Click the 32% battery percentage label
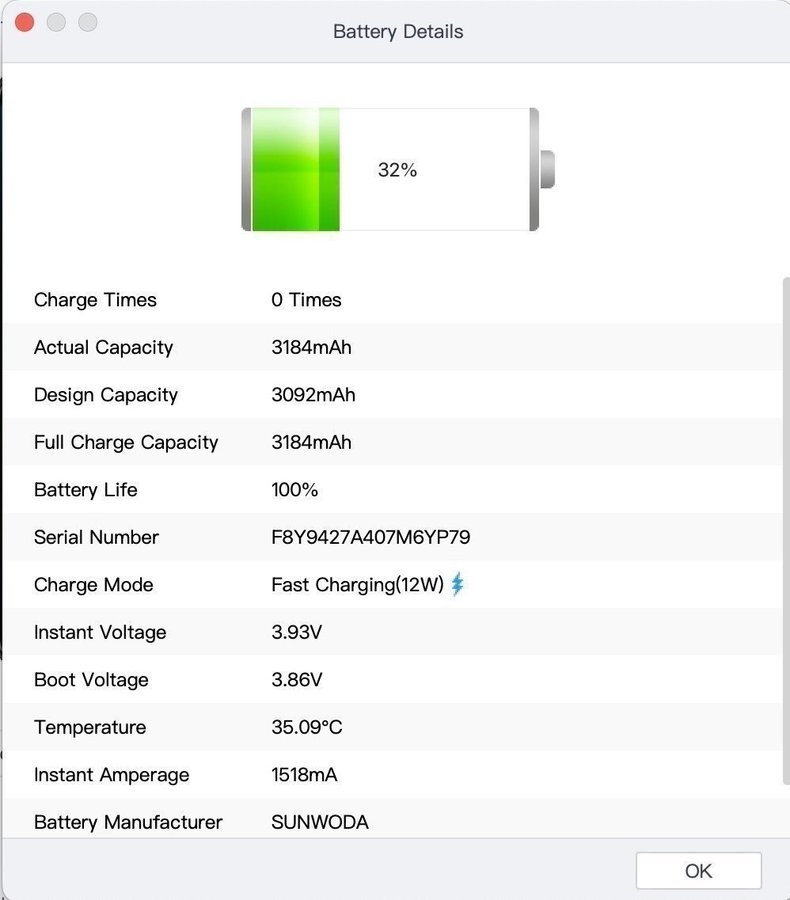 (x=397, y=170)
